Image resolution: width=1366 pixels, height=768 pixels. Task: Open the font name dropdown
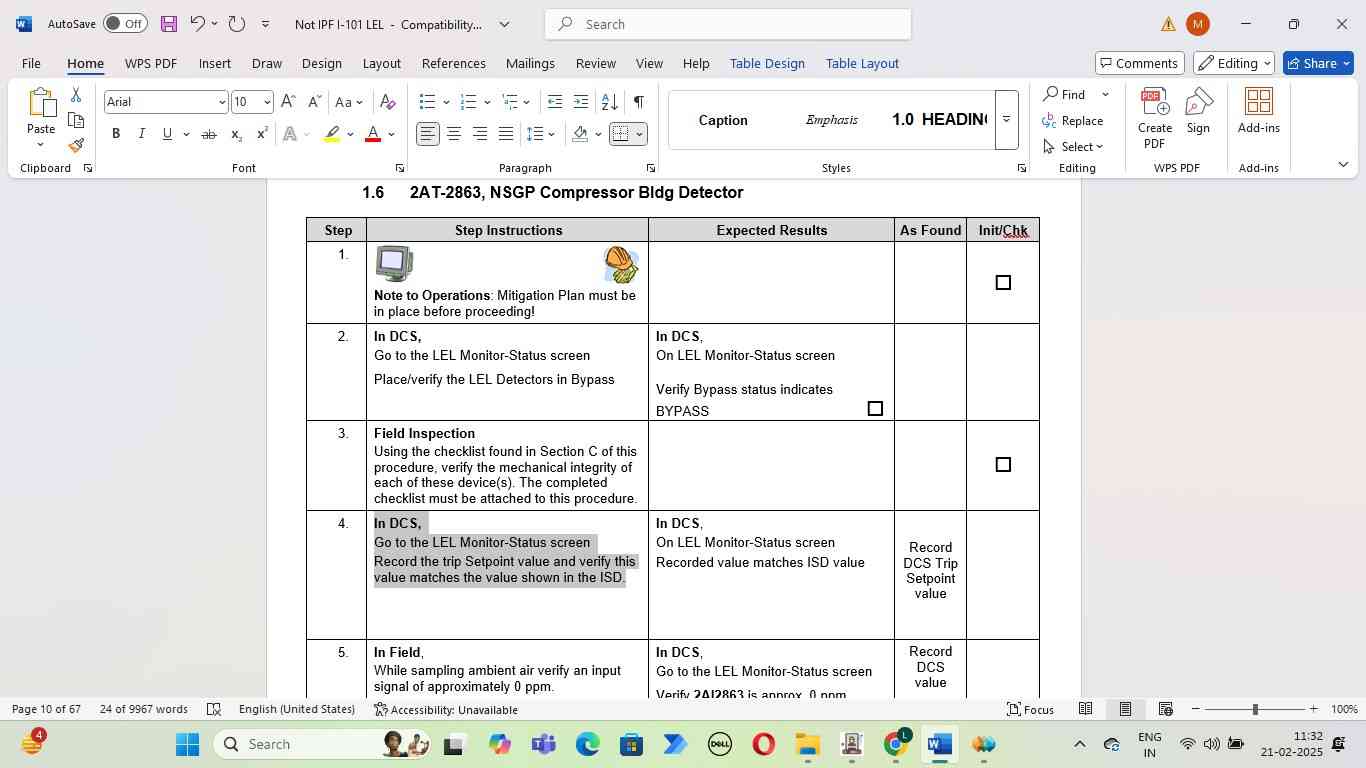[221, 102]
